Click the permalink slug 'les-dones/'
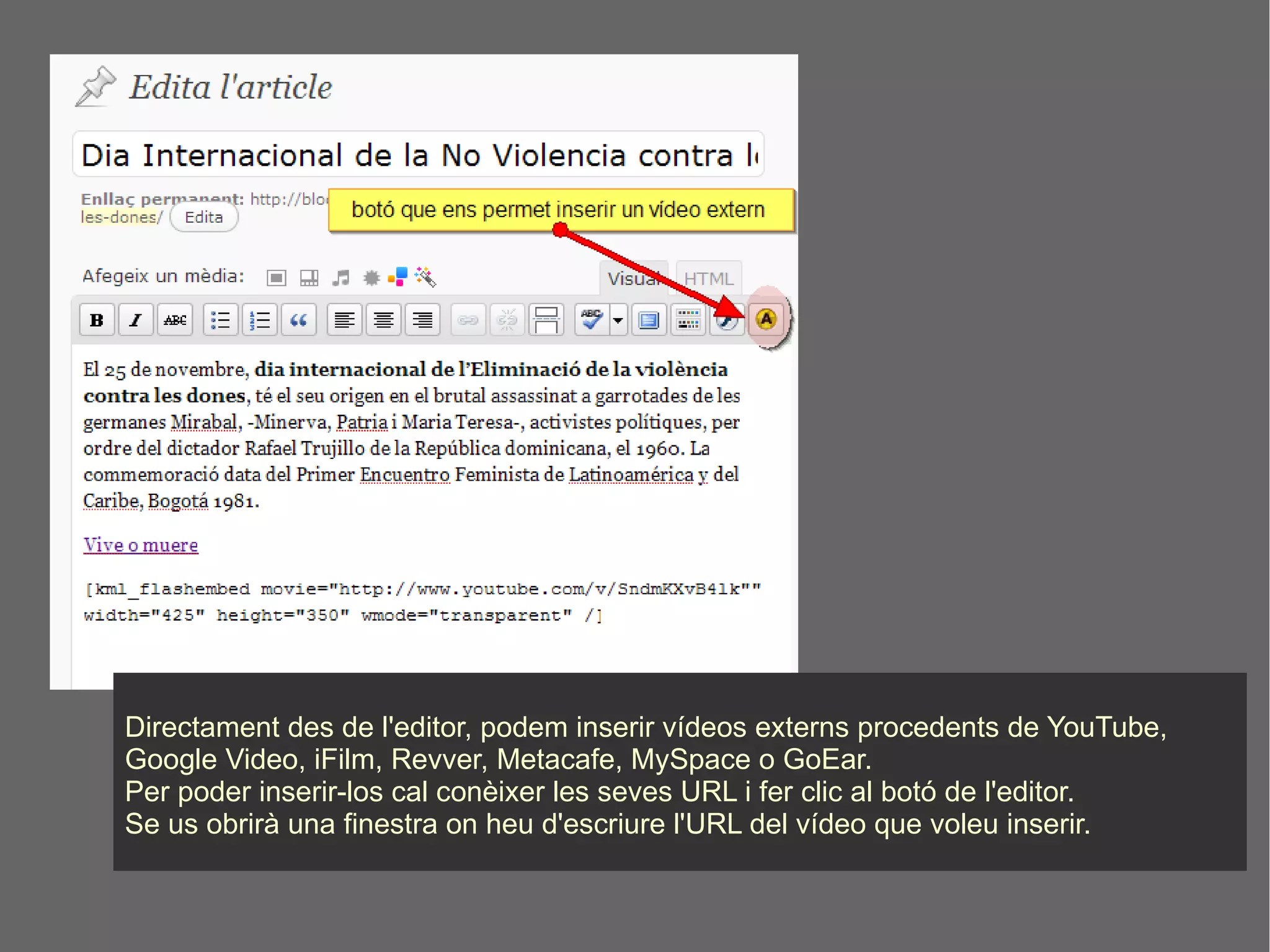Viewport: 1270px width, 952px height. coord(122,218)
